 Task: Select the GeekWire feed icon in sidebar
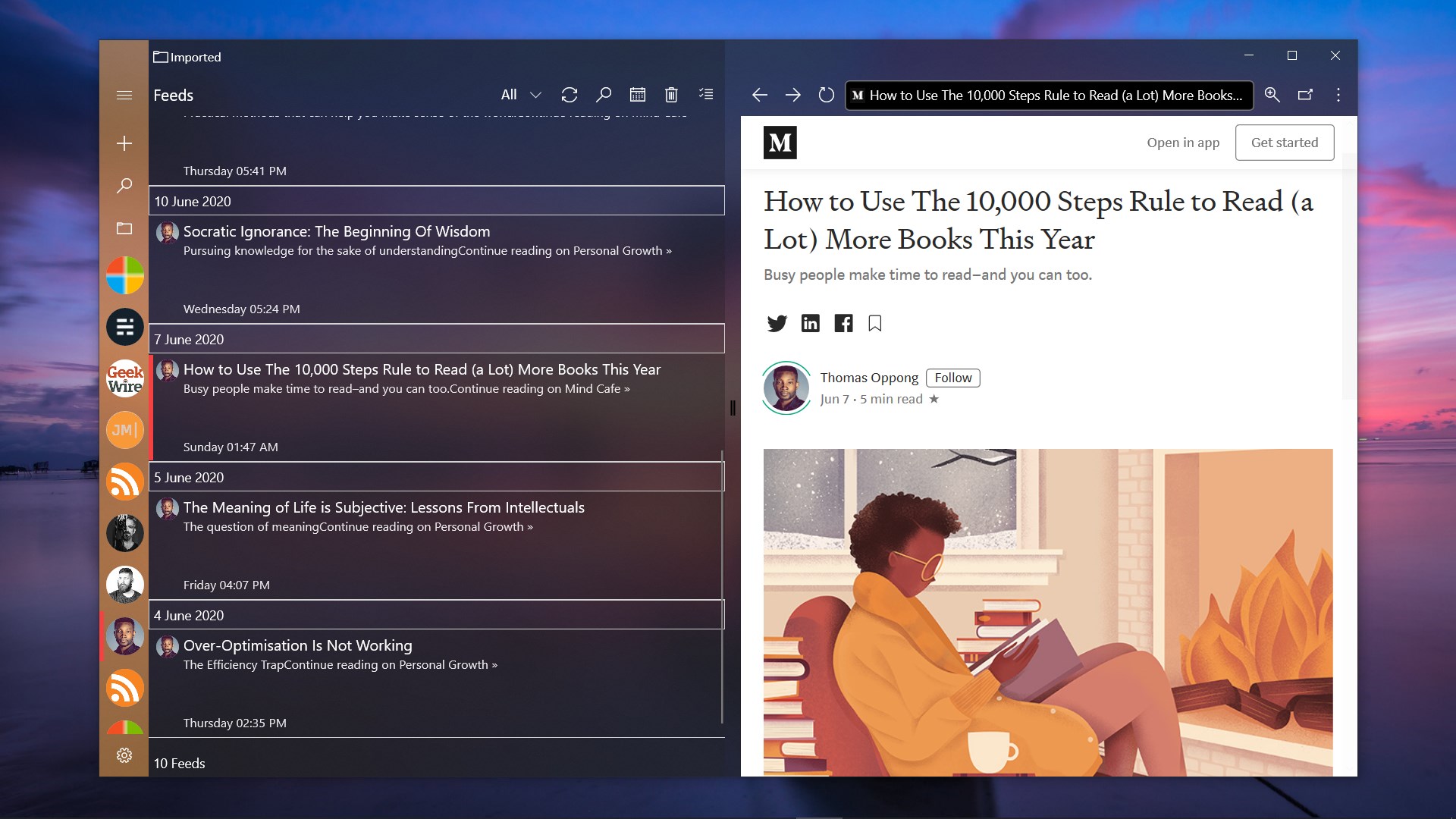point(125,378)
